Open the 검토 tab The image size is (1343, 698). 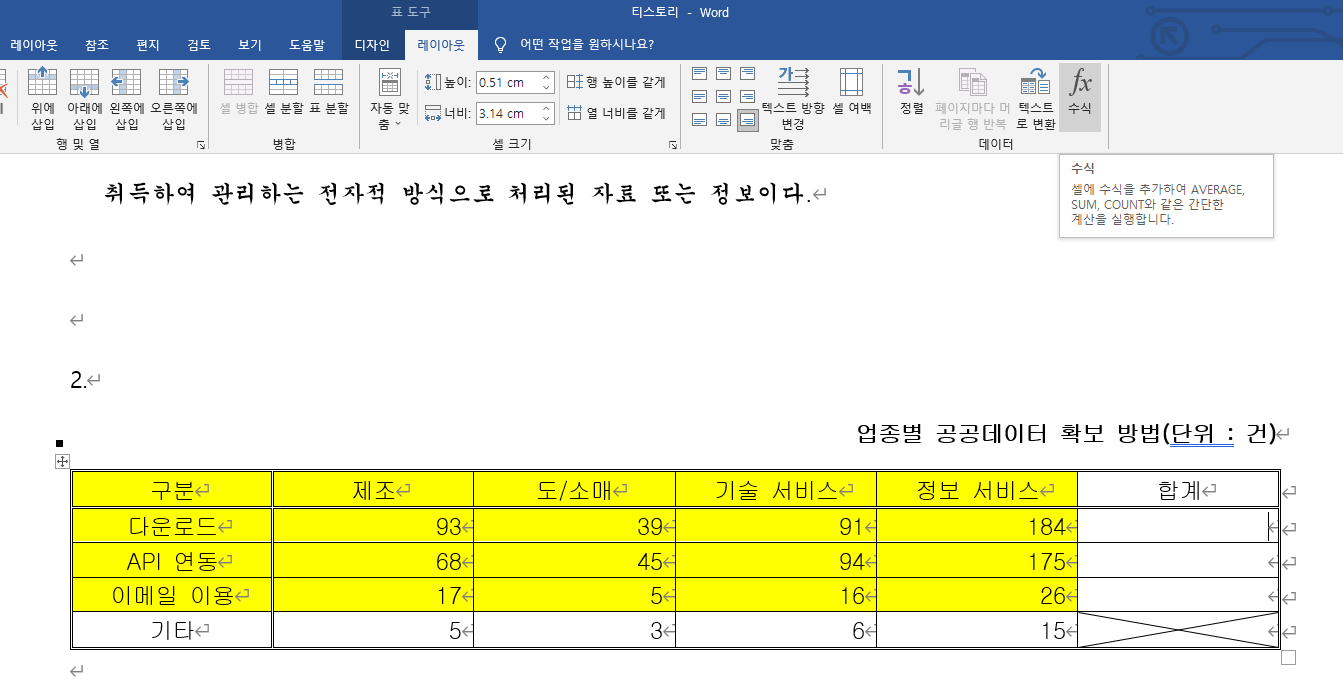point(199,44)
